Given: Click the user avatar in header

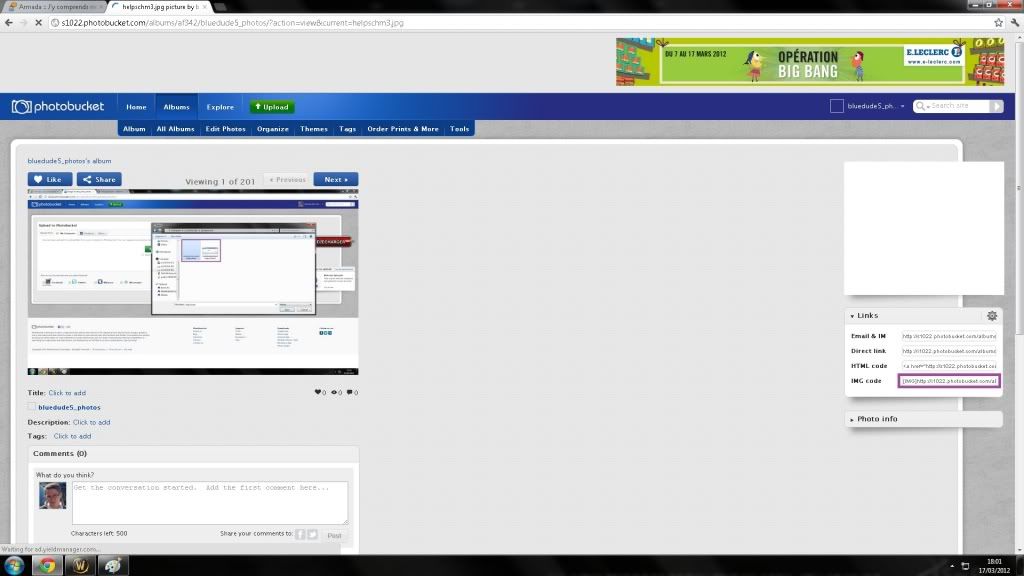Looking at the screenshot, I should 837,106.
